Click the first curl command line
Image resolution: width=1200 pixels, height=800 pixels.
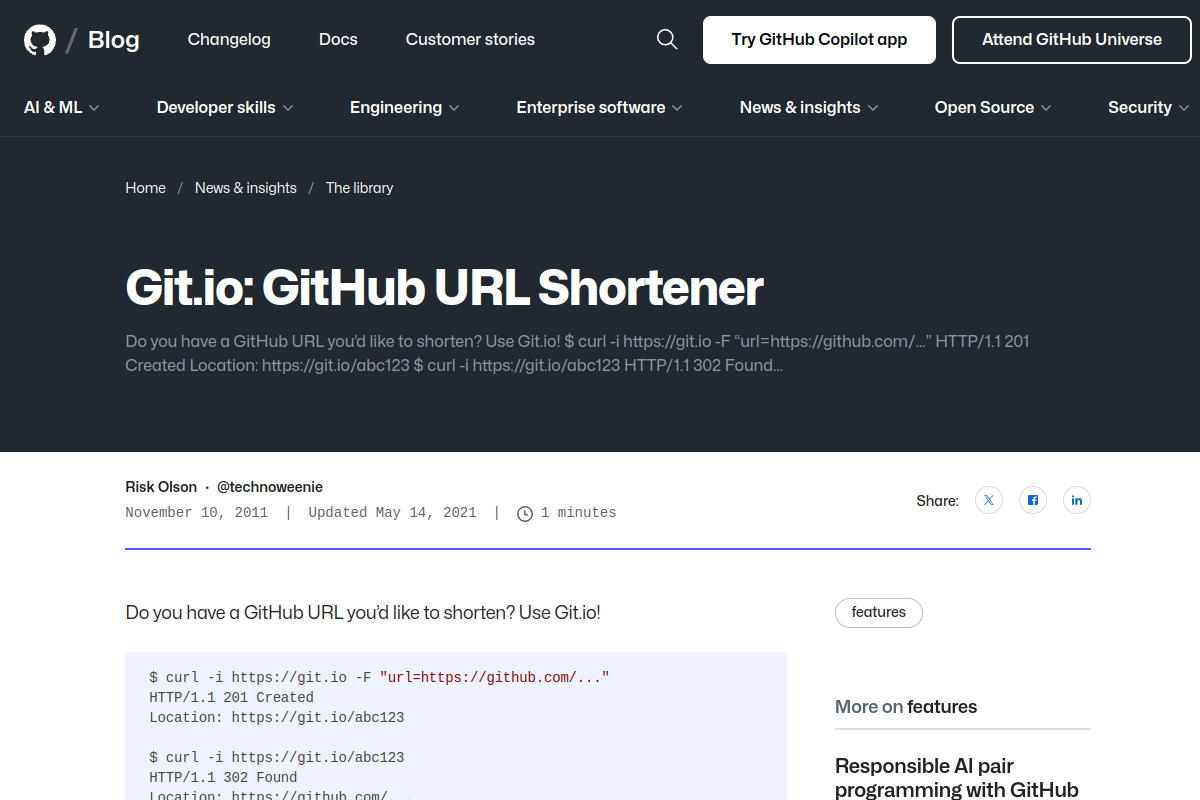click(x=380, y=678)
